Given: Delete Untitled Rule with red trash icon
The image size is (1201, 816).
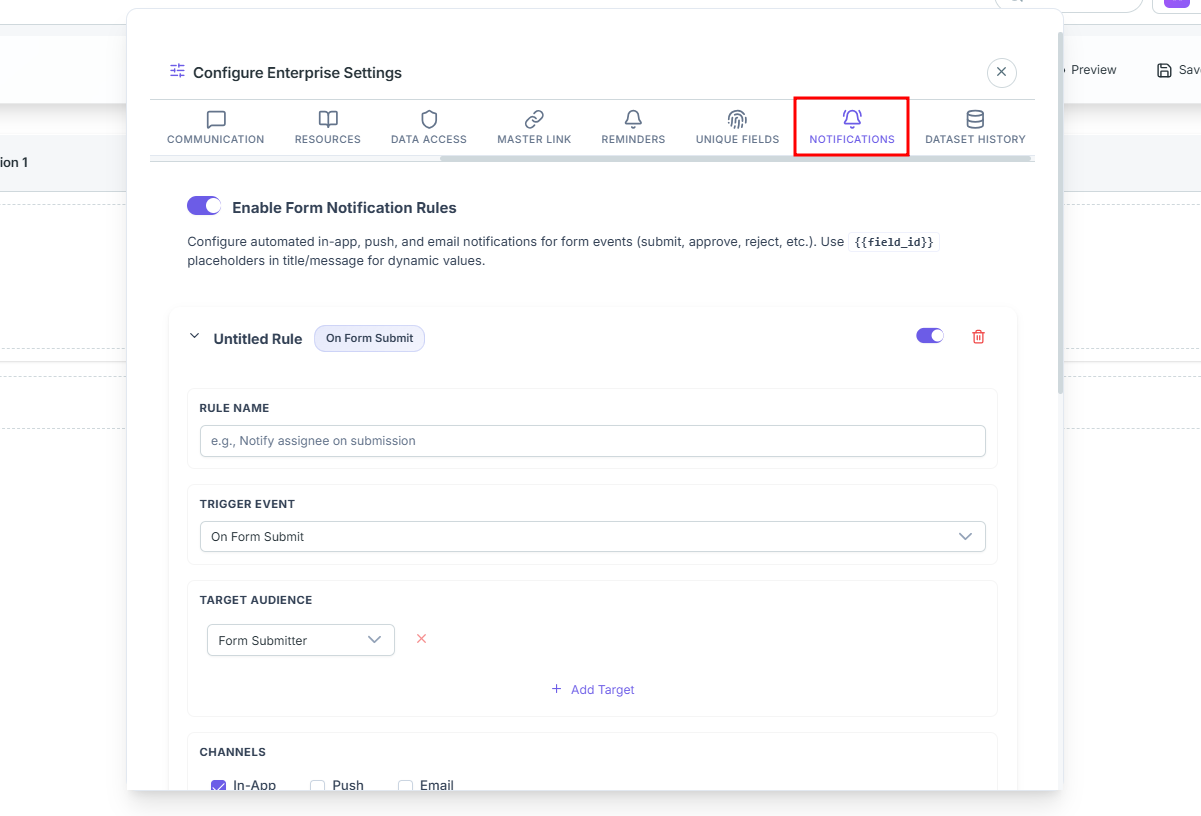Looking at the screenshot, I should pyautogui.click(x=978, y=337).
